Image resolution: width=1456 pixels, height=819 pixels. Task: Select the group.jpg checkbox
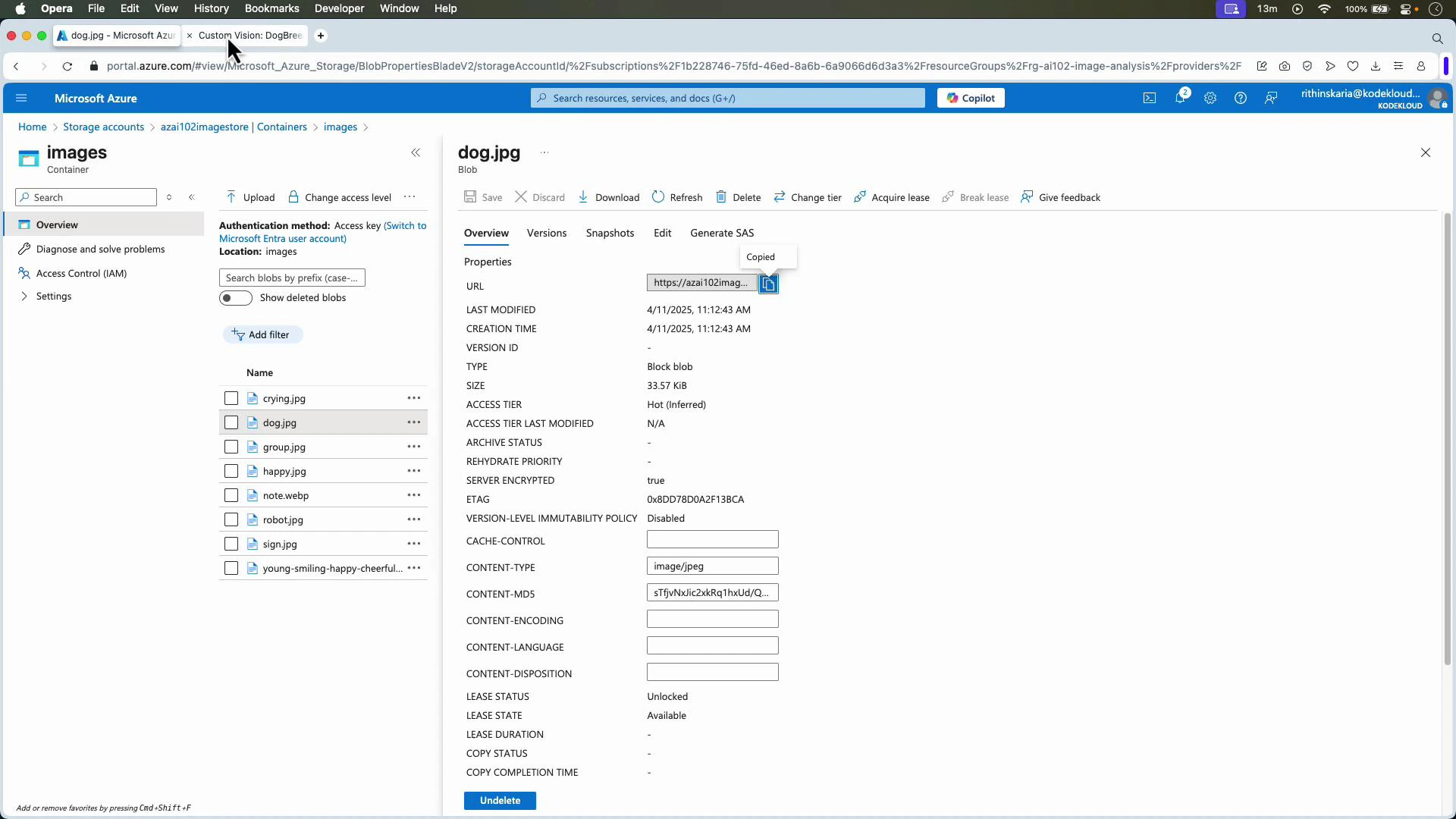pos(231,447)
